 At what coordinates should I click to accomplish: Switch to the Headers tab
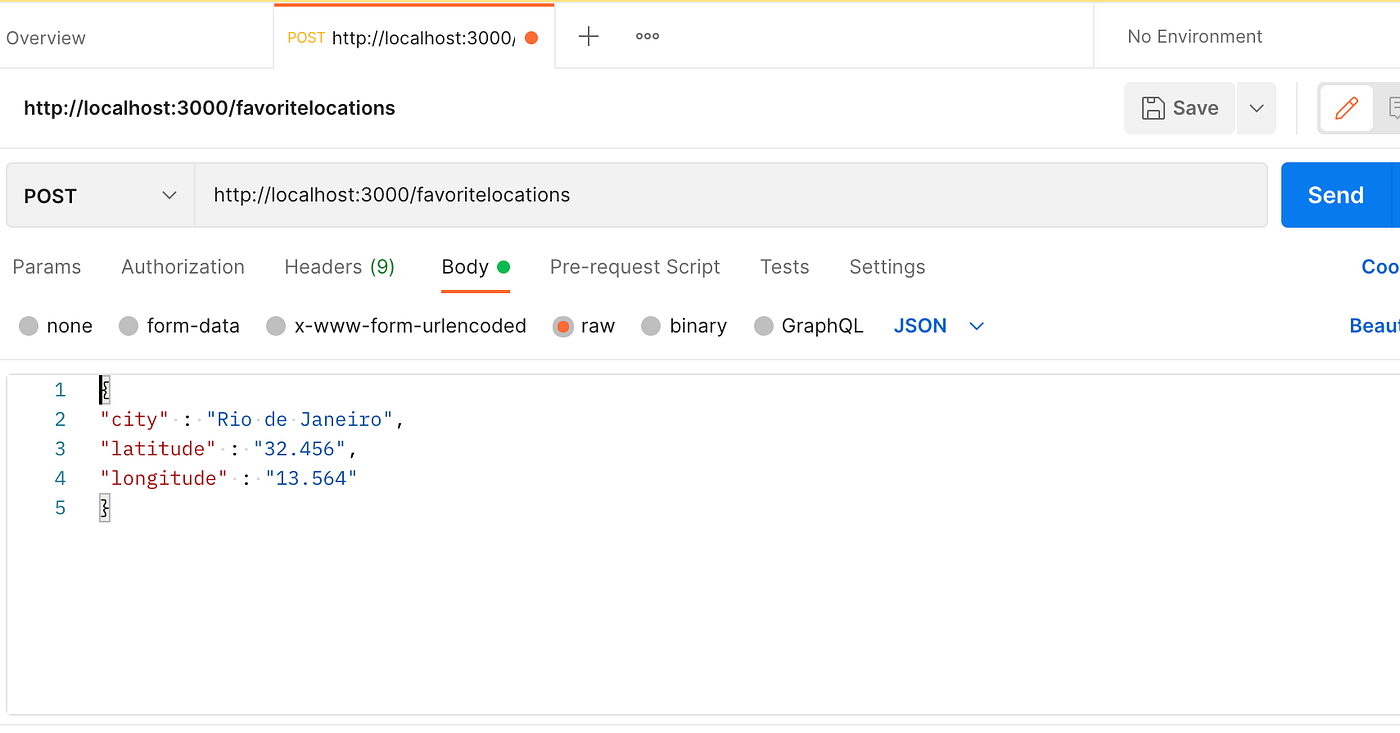coord(339,267)
